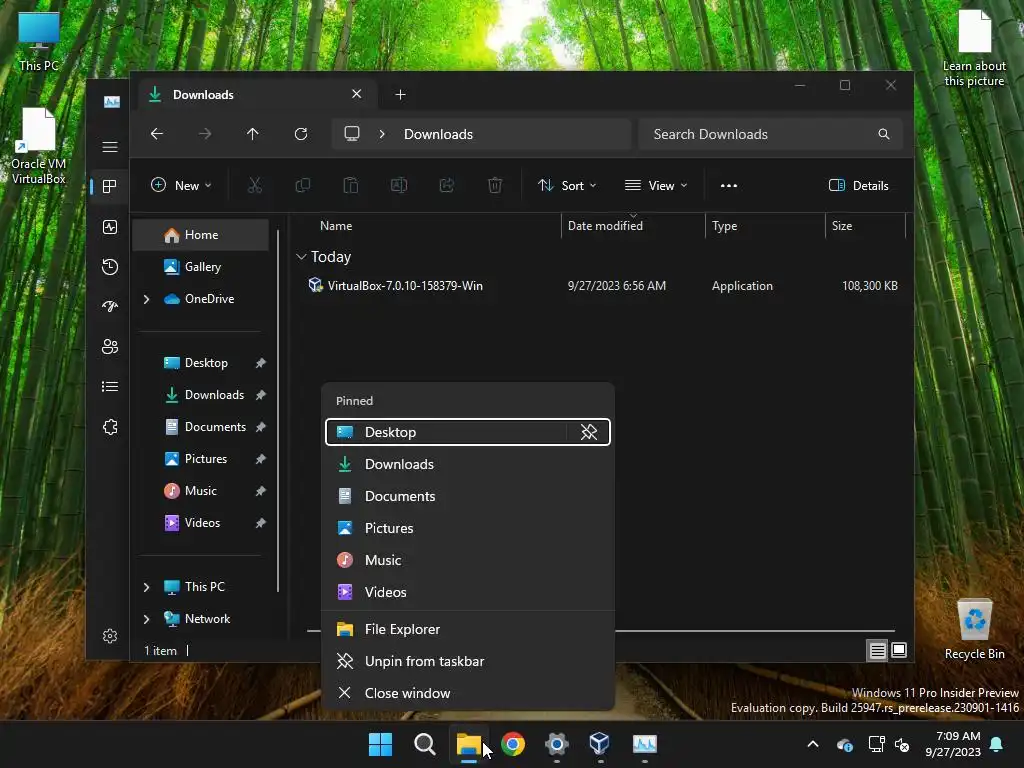
Task: Open Details list page in Task Manager sidebar
Action: [x=110, y=387]
